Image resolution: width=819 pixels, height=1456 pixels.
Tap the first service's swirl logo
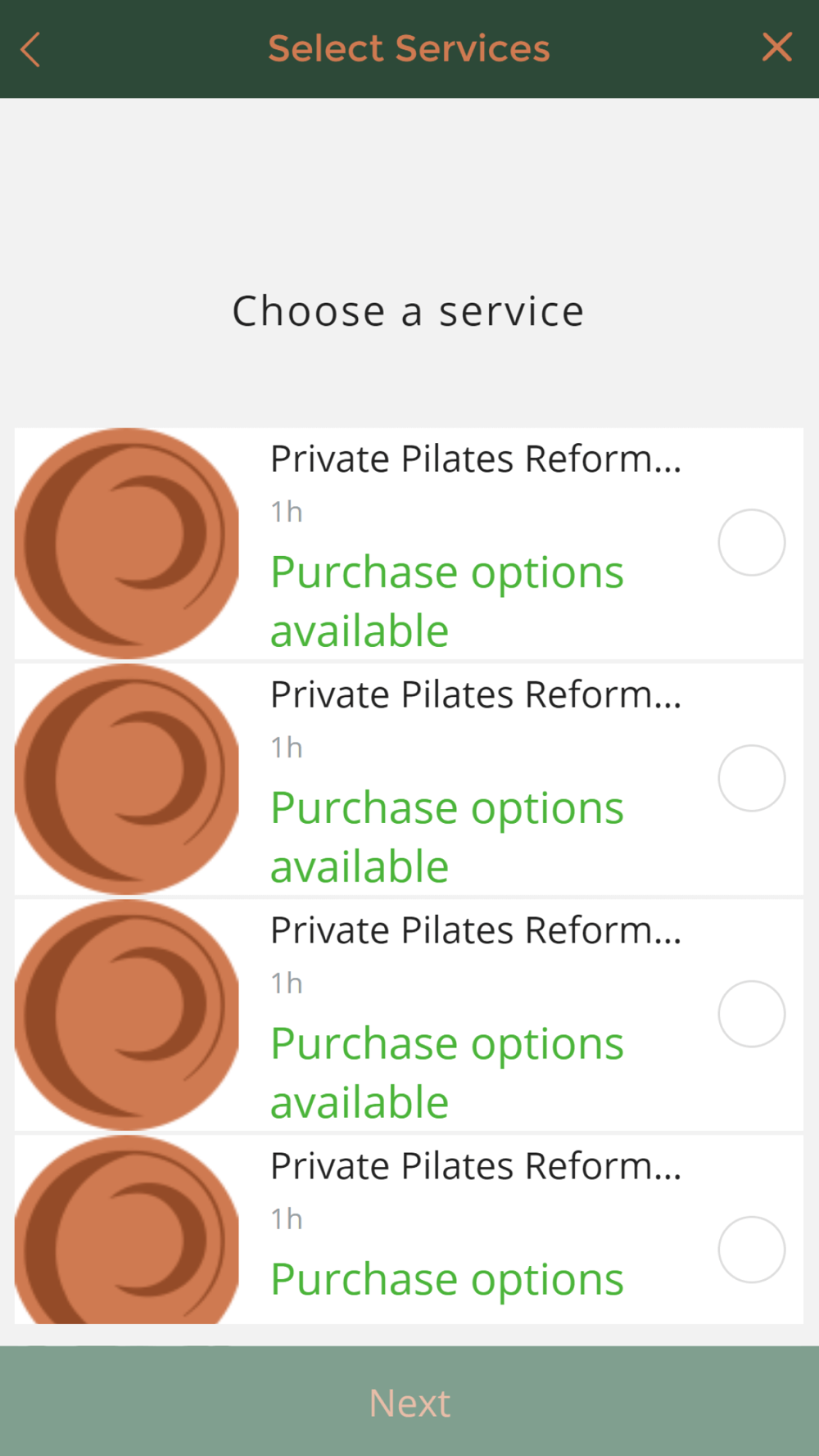coord(127,543)
